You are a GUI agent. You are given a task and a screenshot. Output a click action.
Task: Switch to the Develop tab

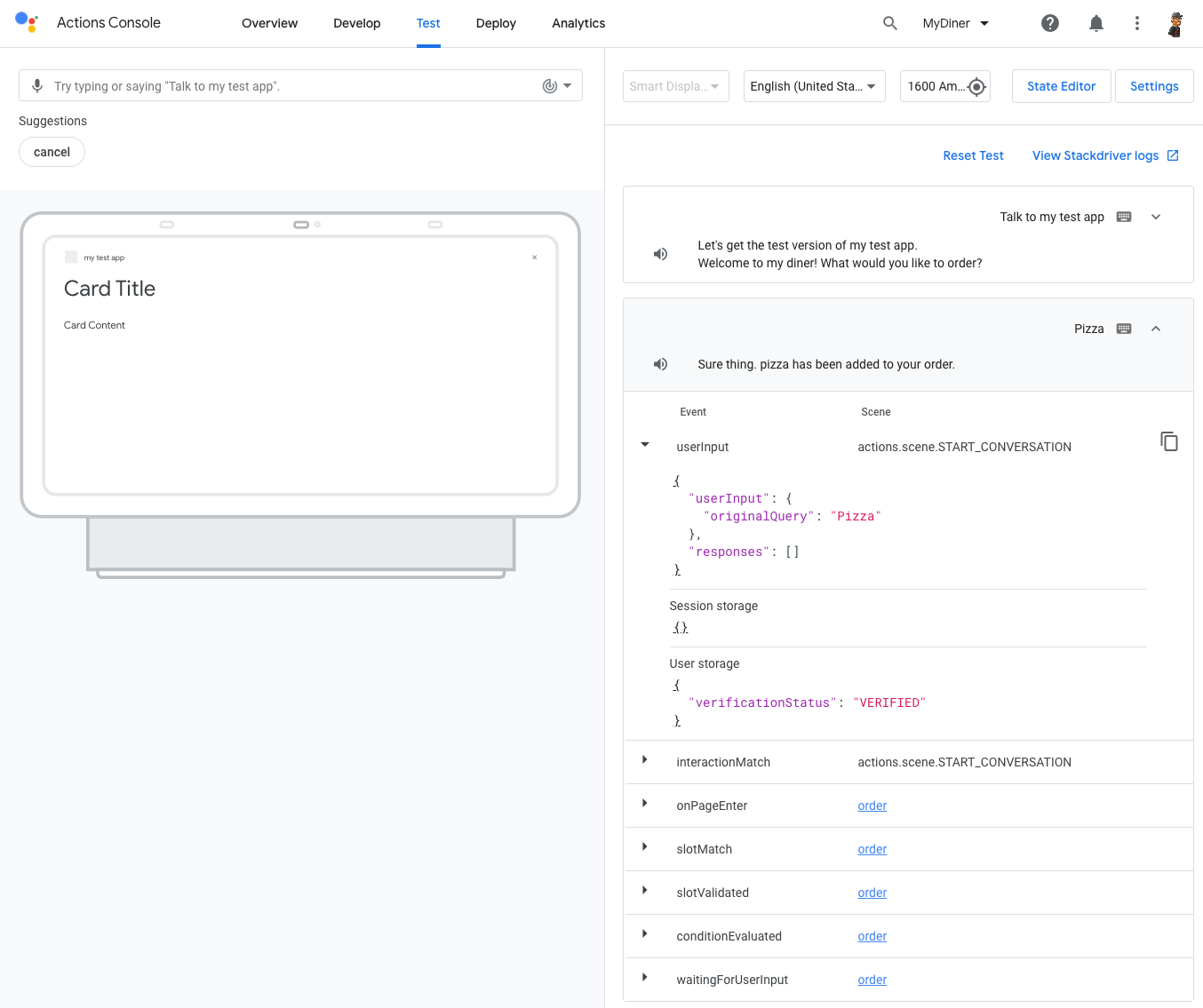(356, 23)
